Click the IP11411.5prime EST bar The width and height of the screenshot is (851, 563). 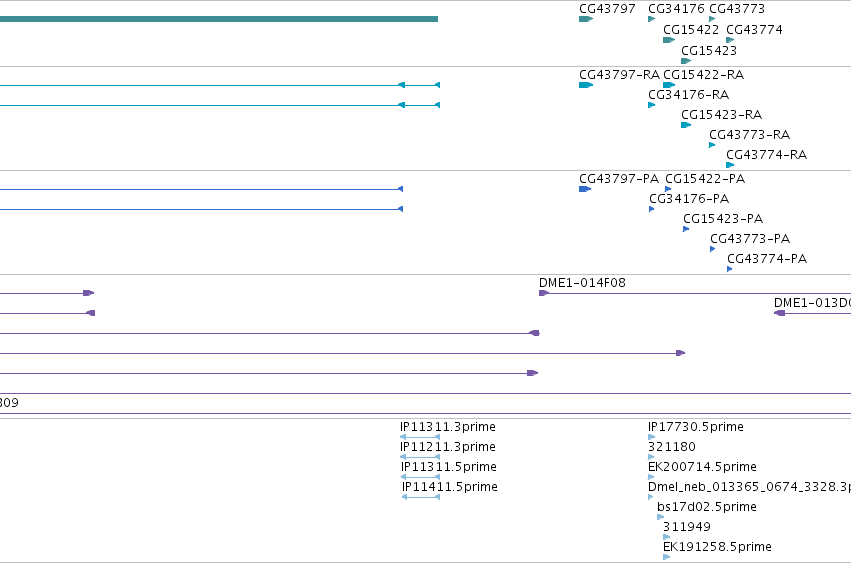tap(421, 497)
